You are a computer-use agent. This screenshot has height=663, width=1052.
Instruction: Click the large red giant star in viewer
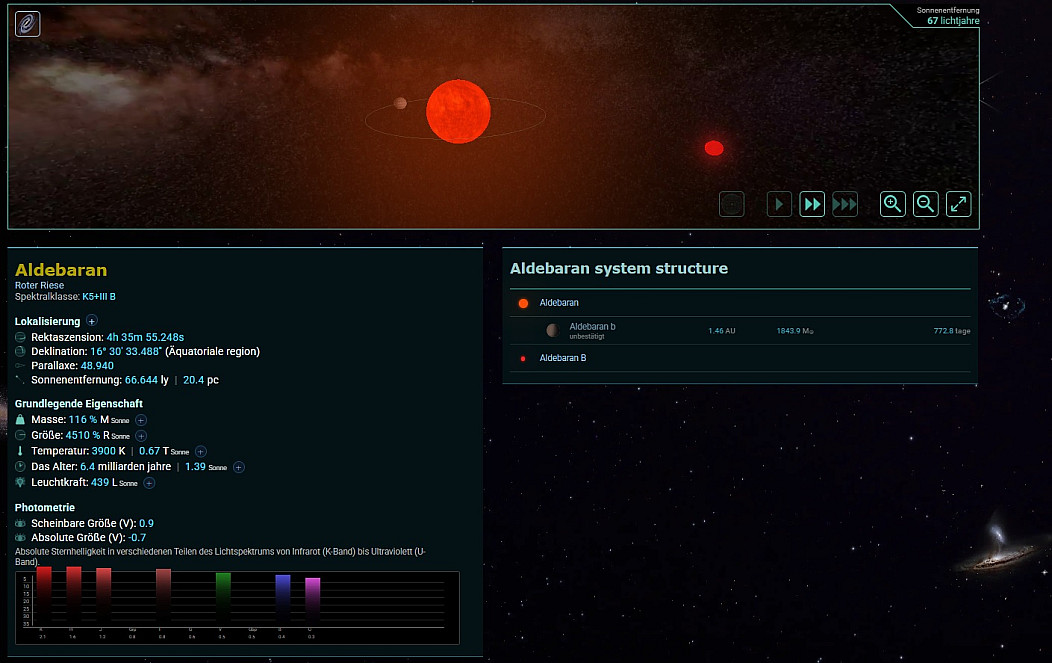click(458, 112)
